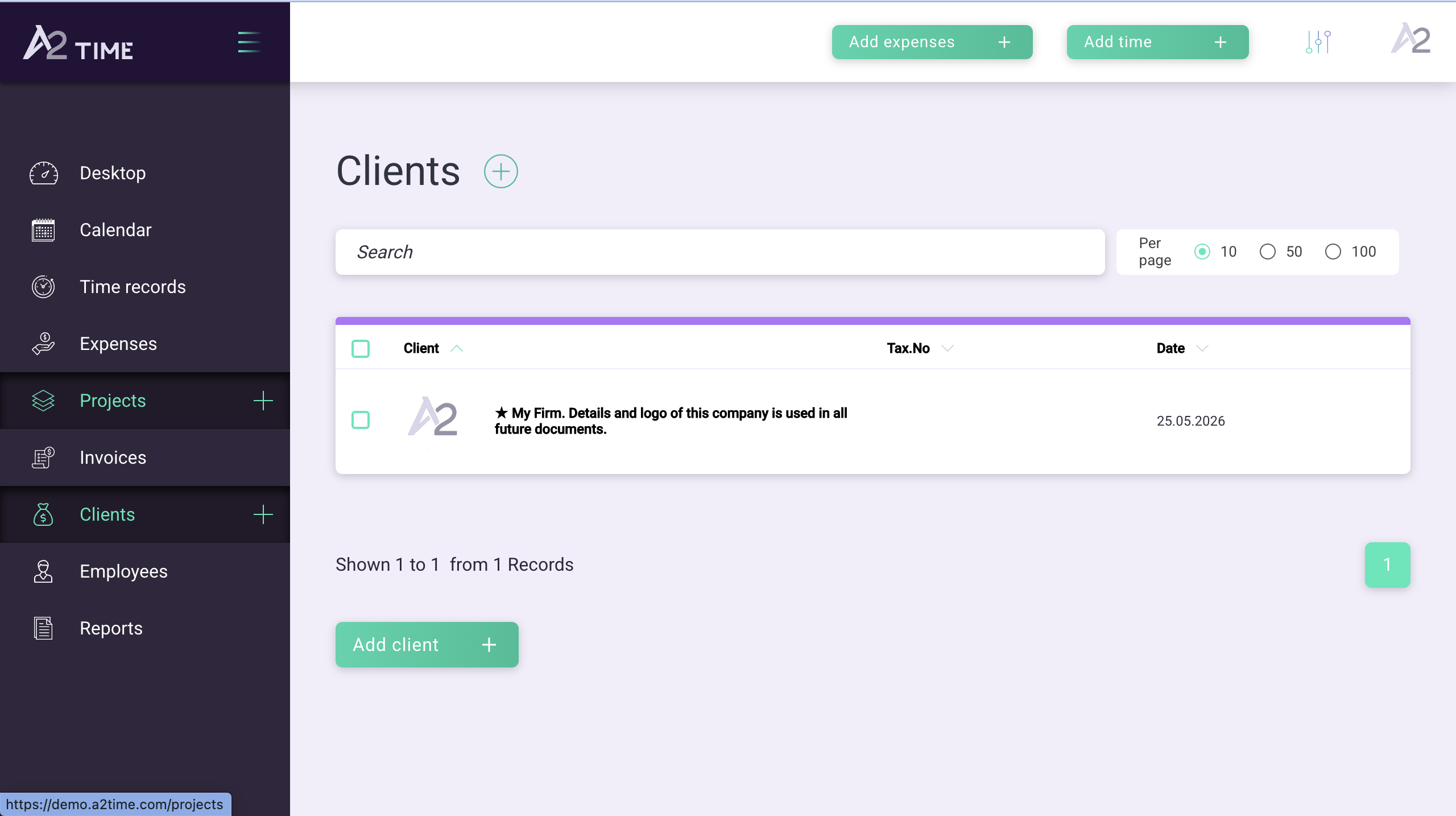The width and height of the screenshot is (1456, 816).
Task: Open Reports menu item
Action: [145, 628]
